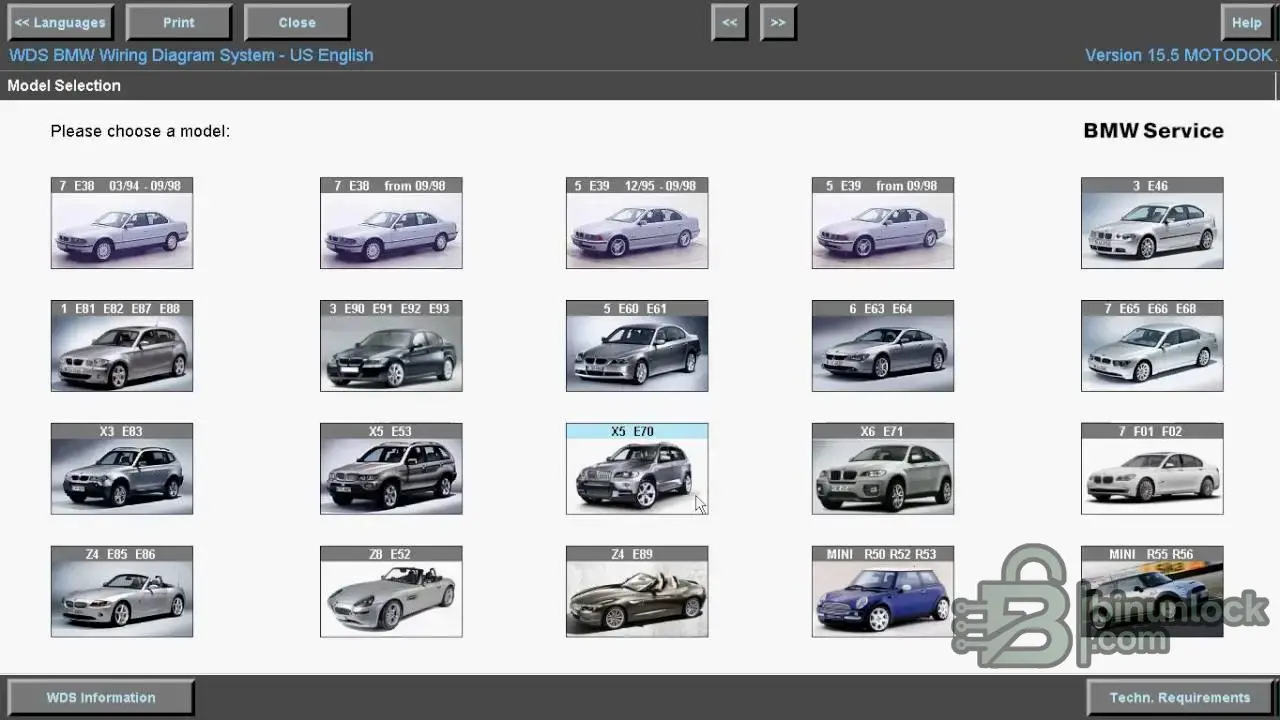Open the 3 E46 model thumbnail

1152,223
